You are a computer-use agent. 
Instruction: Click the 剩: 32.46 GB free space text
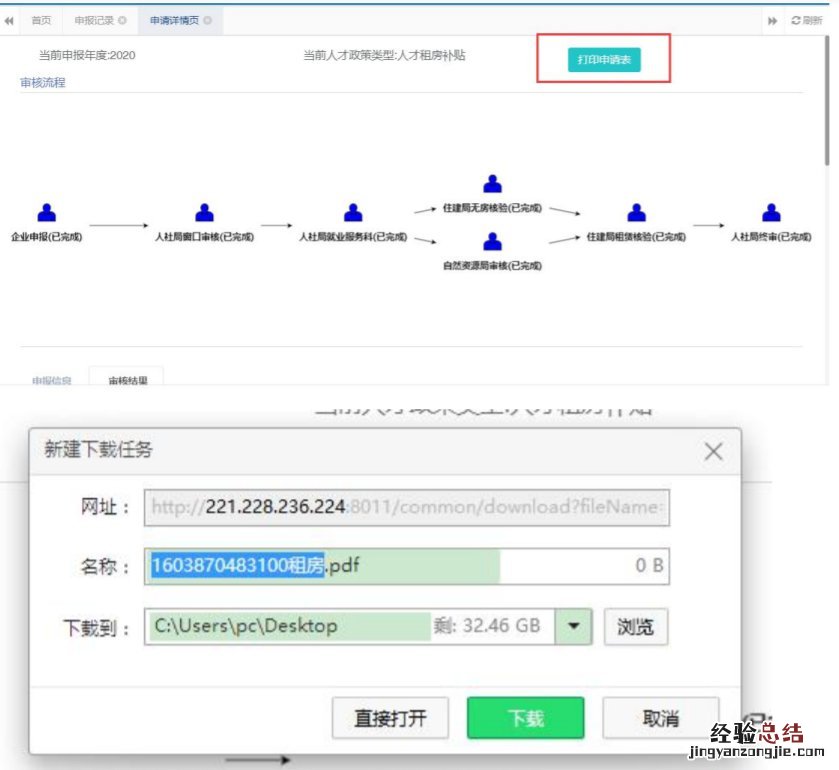(x=486, y=626)
